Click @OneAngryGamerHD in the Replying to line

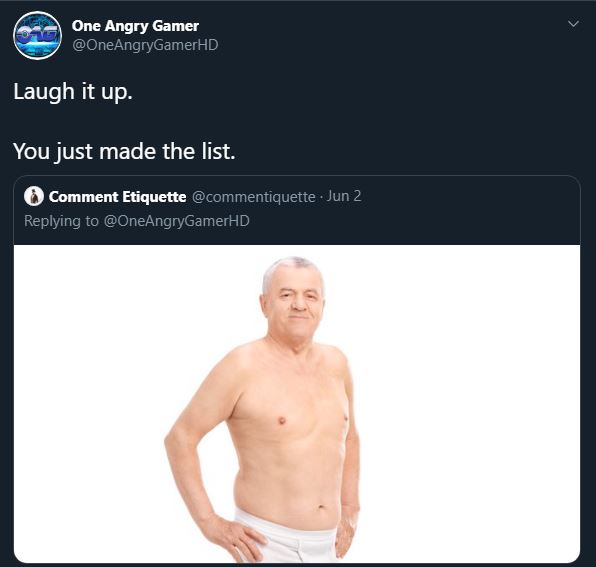[177, 221]
